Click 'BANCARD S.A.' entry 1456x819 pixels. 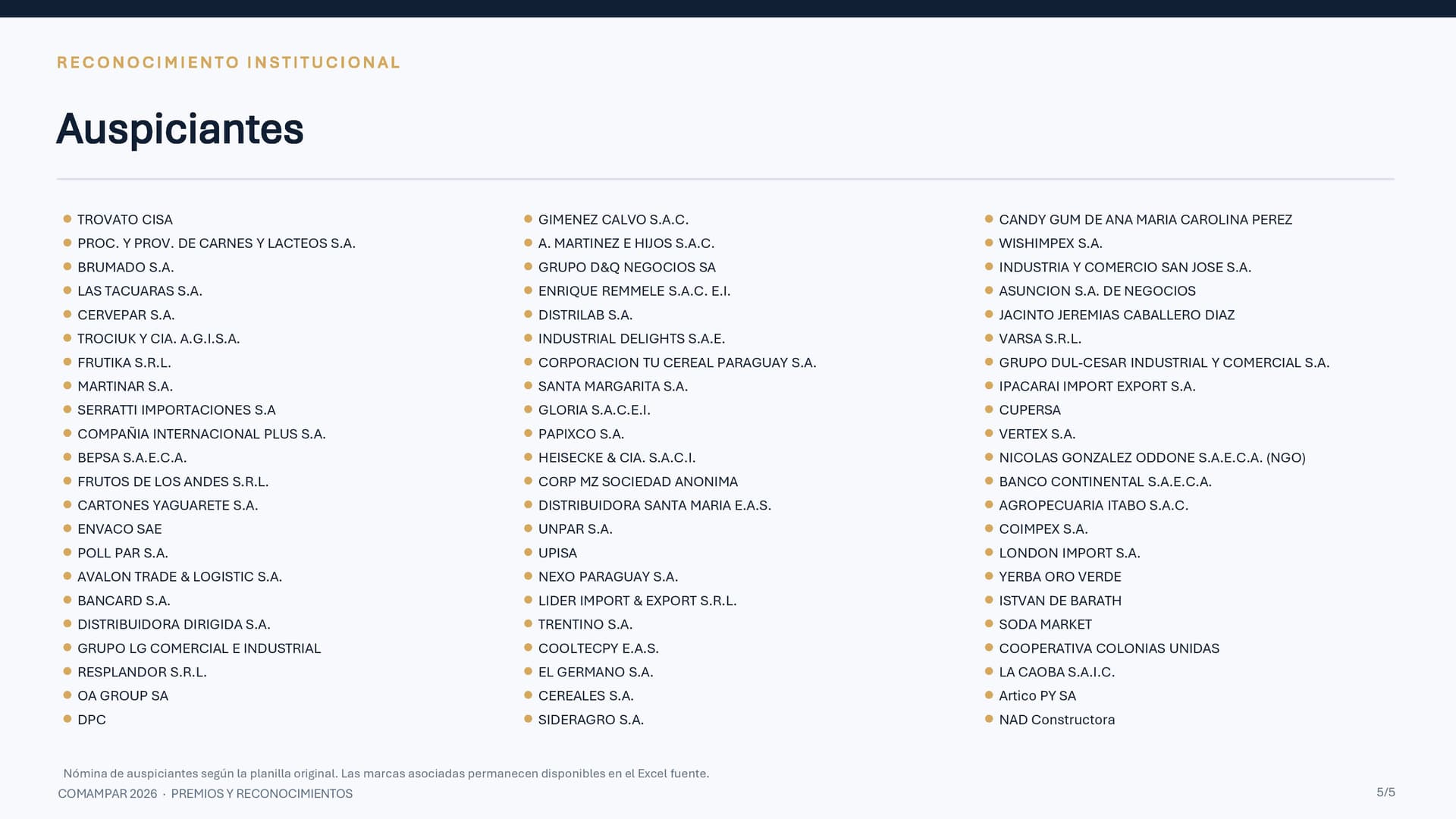[x=124, y=601]
